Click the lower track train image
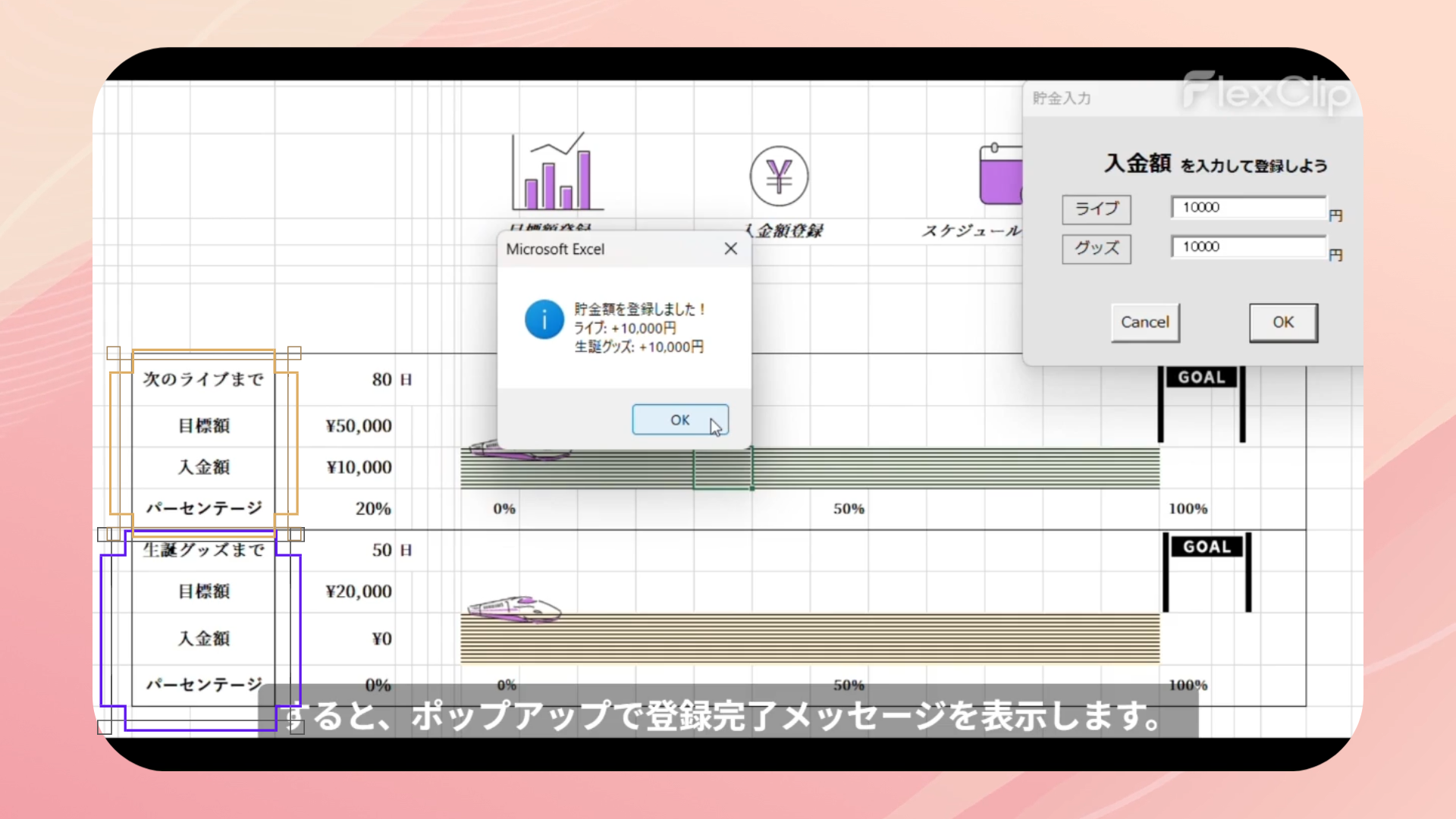 coord(514,609)
